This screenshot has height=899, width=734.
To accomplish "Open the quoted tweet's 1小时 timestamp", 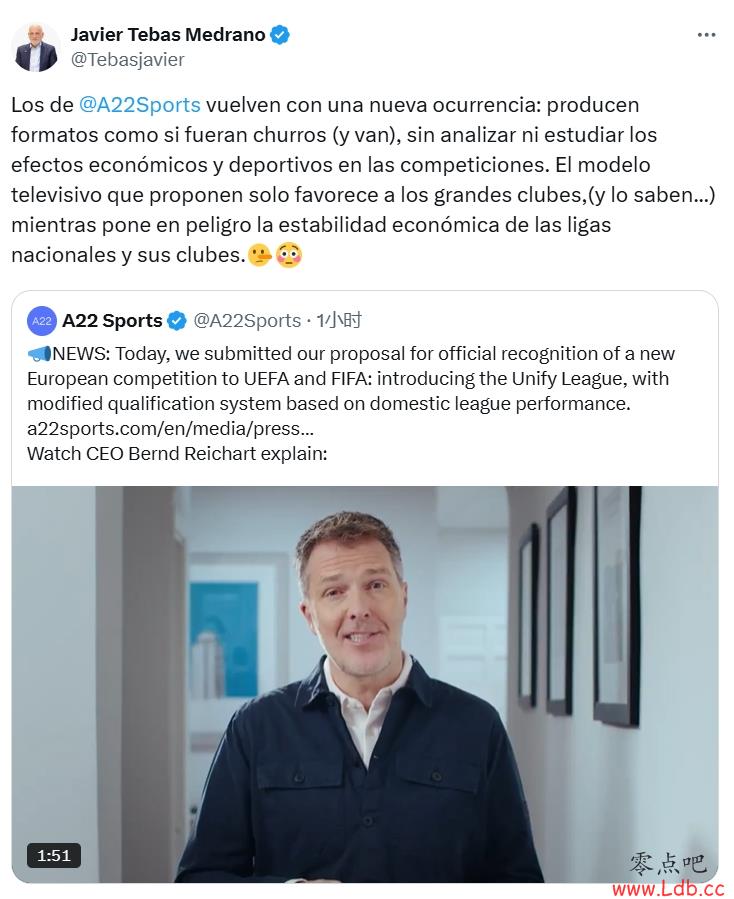I will pyautogui.click(x=339, y=320).
